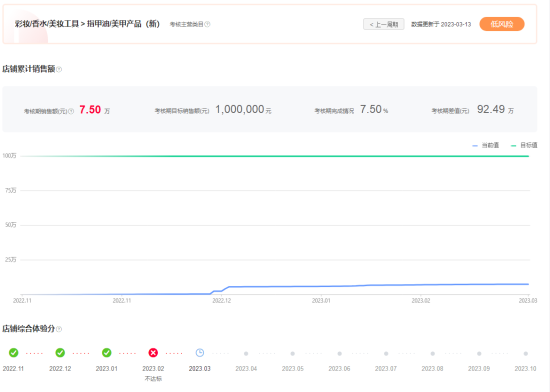Select the 2023.04 timeline dot
This screenshot has width=550, height=392.
pyautogui.click(x=246, y=354)
